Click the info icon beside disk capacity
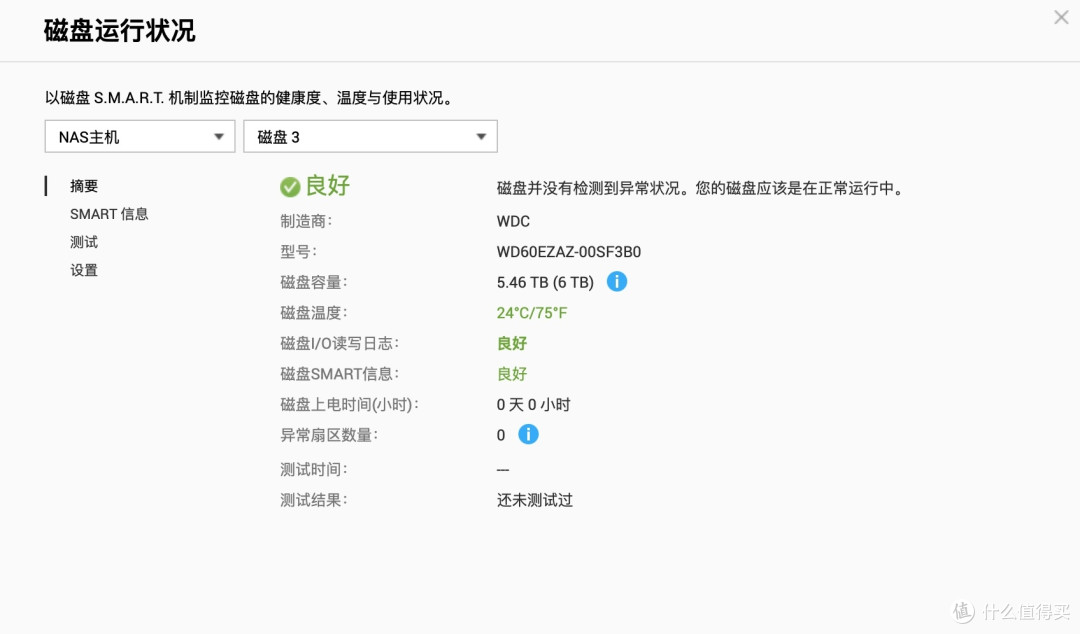The image size is (1080, 634). pos(617,281)
